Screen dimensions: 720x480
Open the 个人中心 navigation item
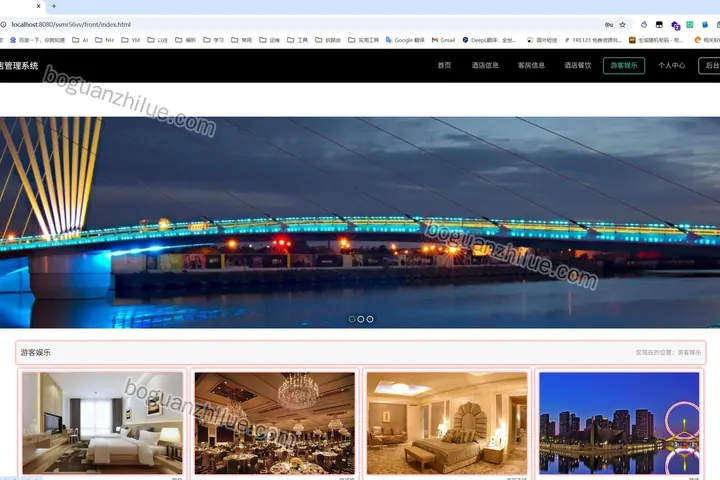[671, 65]
